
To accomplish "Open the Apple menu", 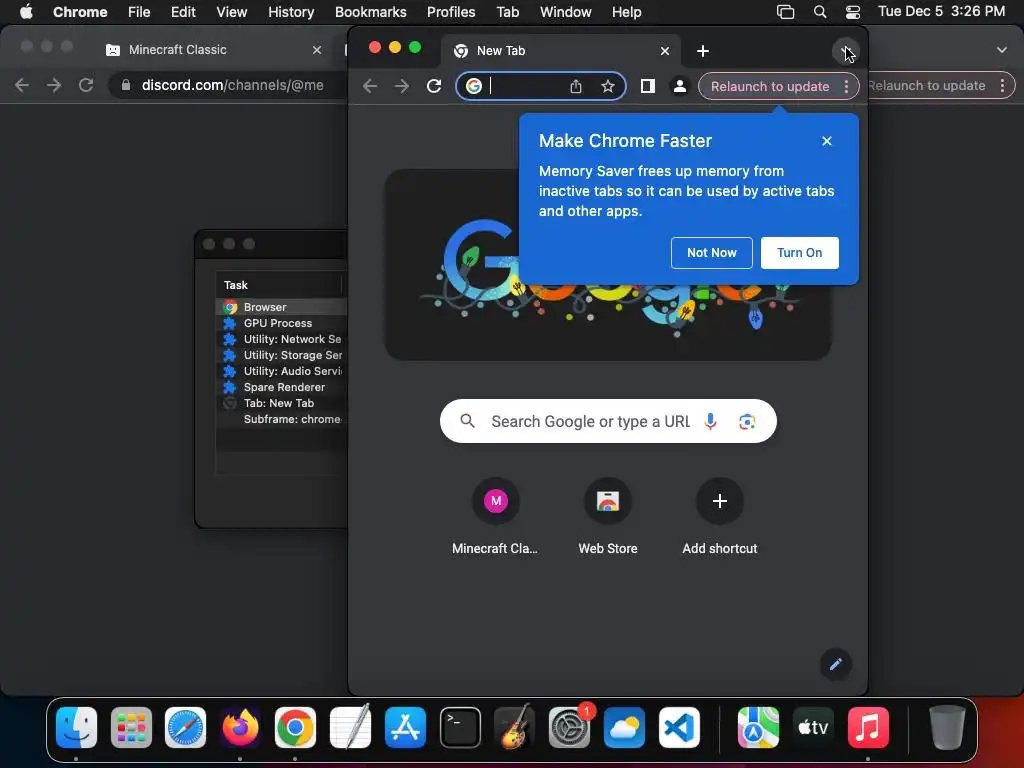I will tap(26, 12).
